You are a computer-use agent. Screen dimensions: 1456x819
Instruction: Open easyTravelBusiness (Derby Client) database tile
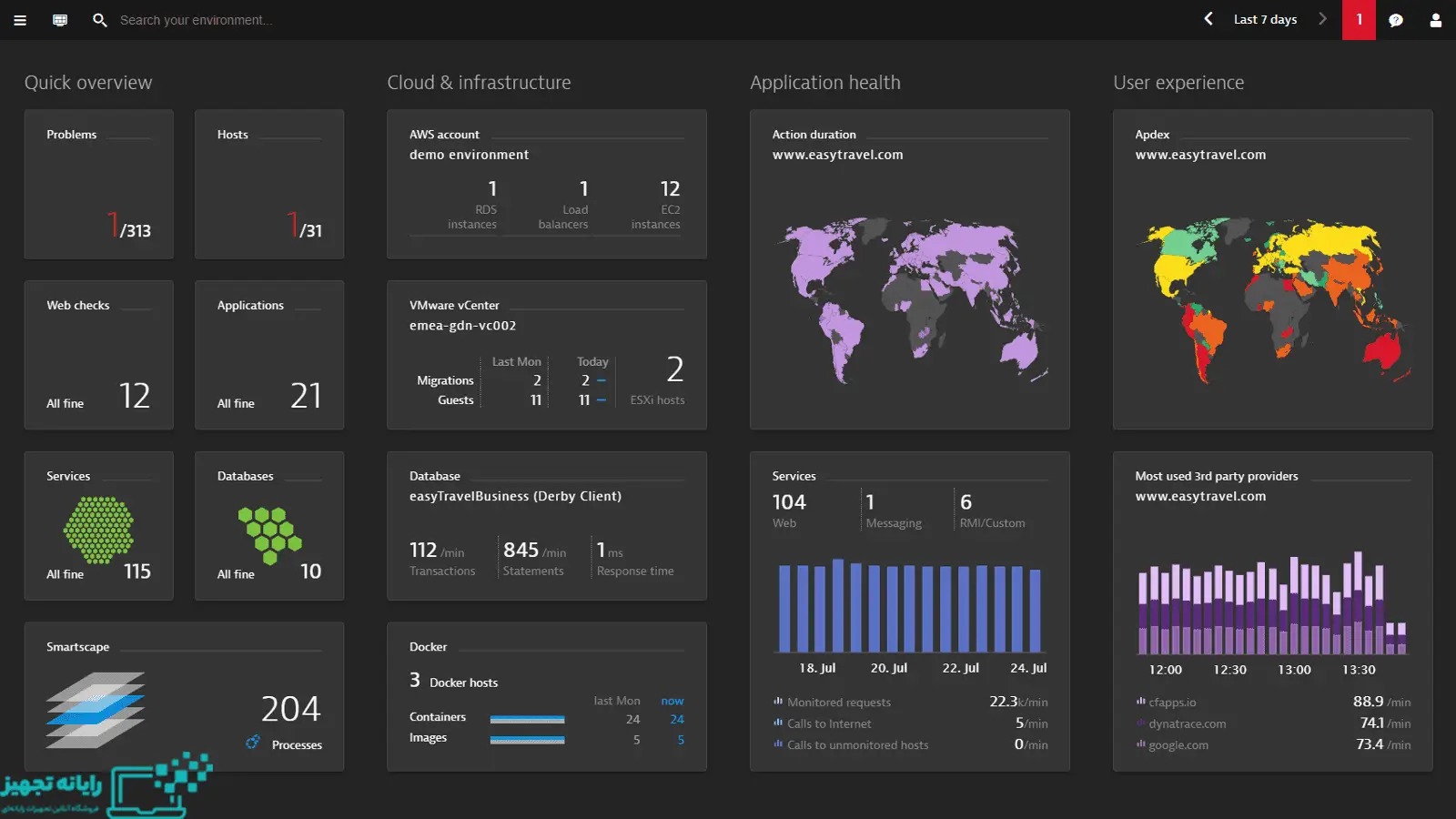click(x=547, y=526)
